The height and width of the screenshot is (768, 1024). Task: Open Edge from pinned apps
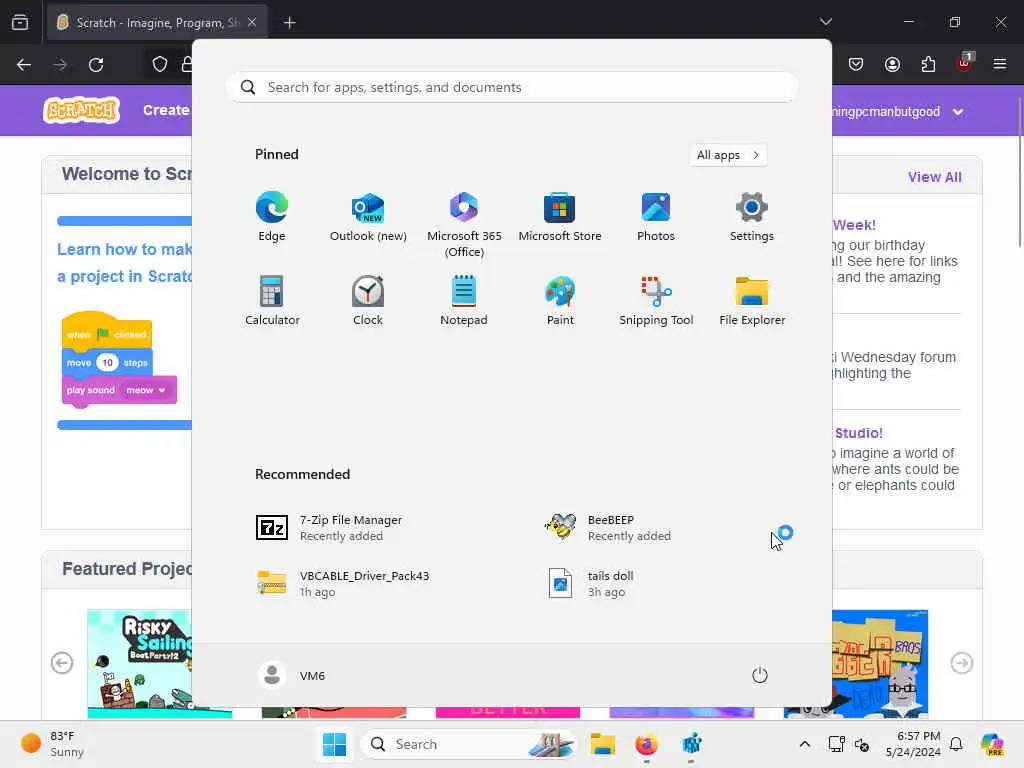(272, 217)
